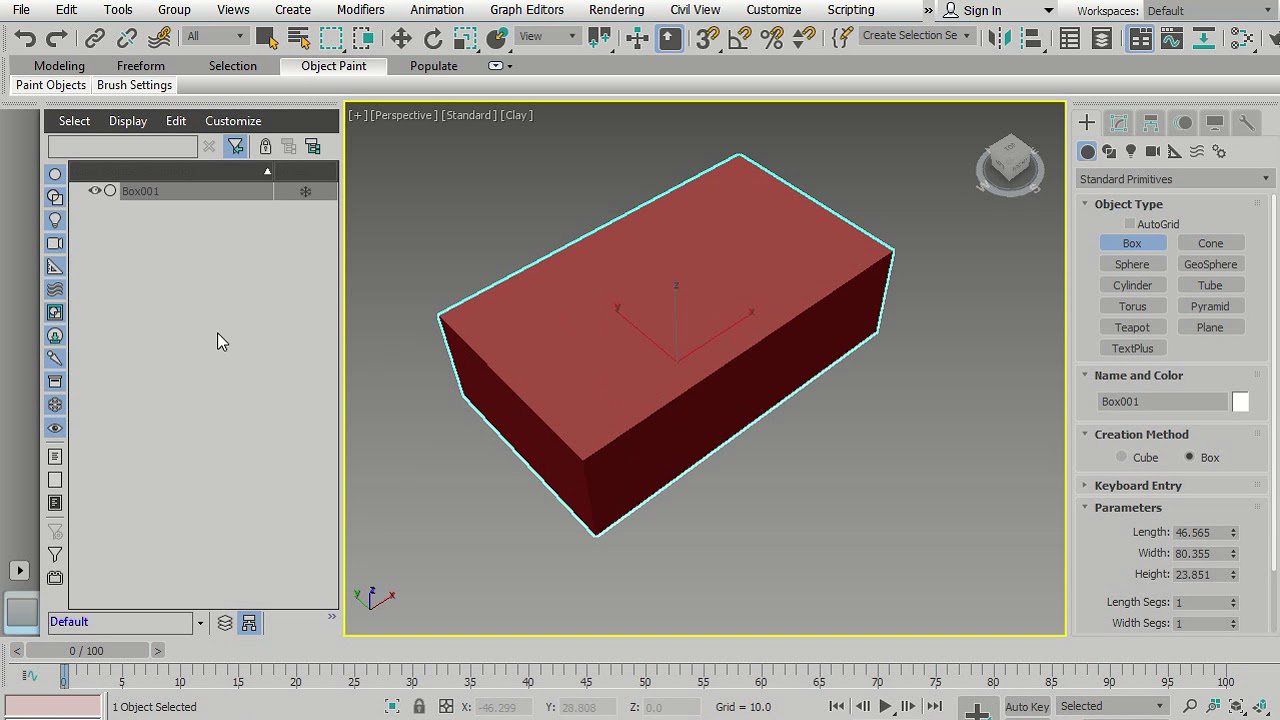Open the Rendering menu
This screenshot has width=1280, height=720.
(616, 10)
